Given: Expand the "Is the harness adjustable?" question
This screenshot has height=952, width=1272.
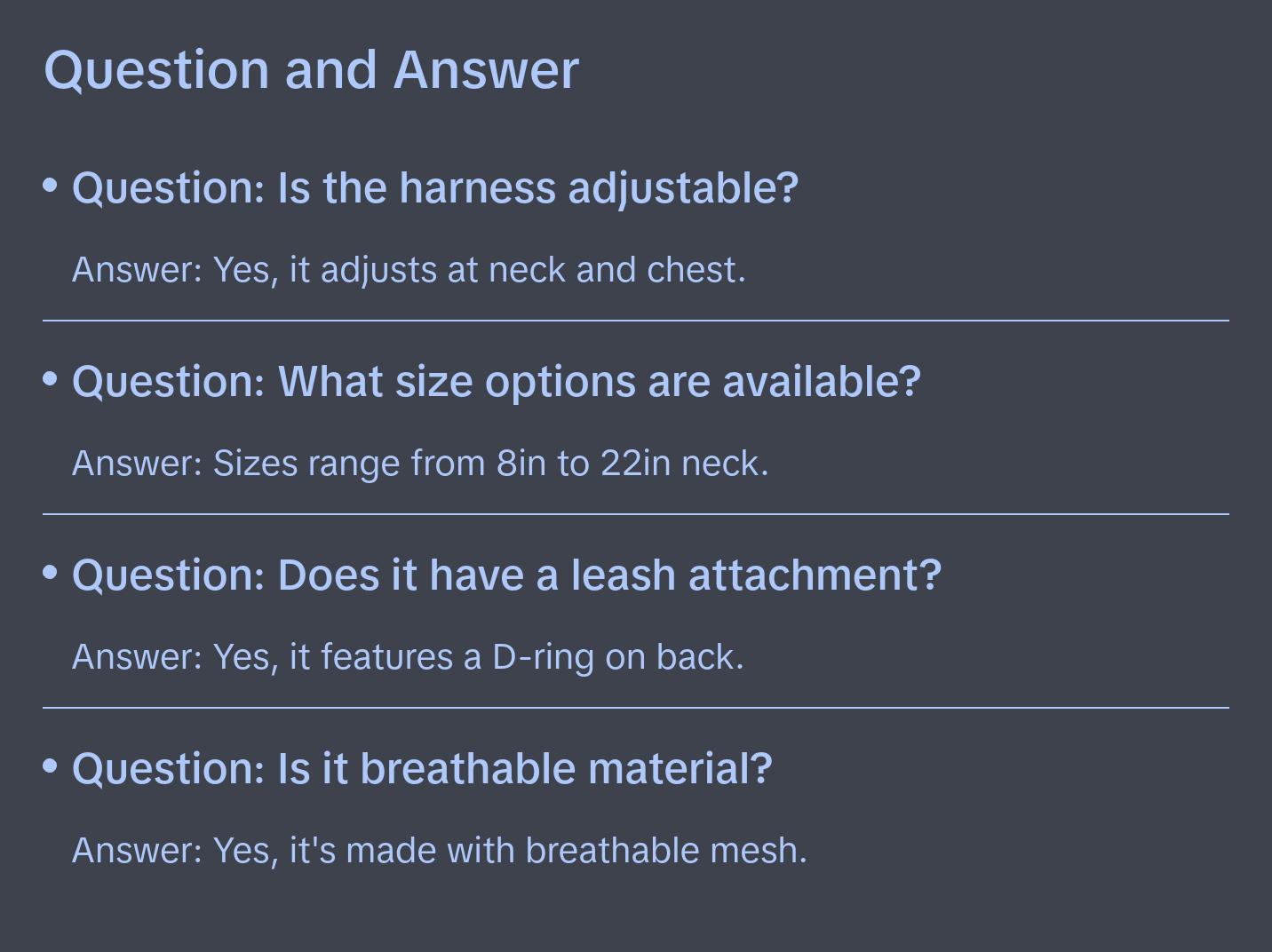Looking at the screenshot, I should pos(435,188).
